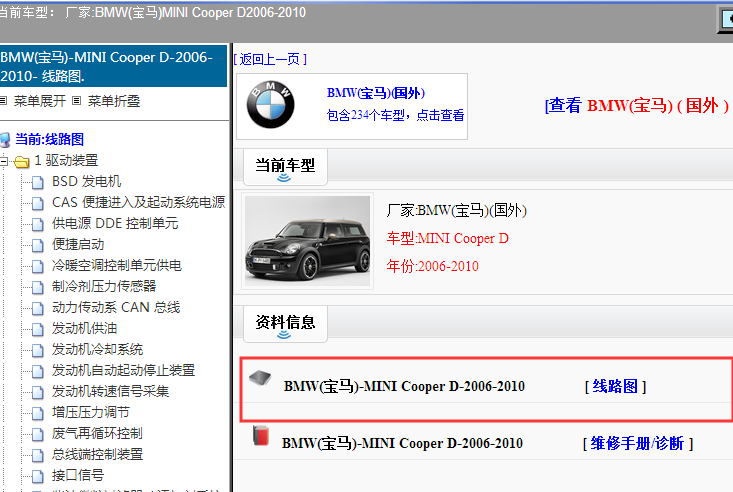Click the 菜单折叠 list icon

(77, 101)
